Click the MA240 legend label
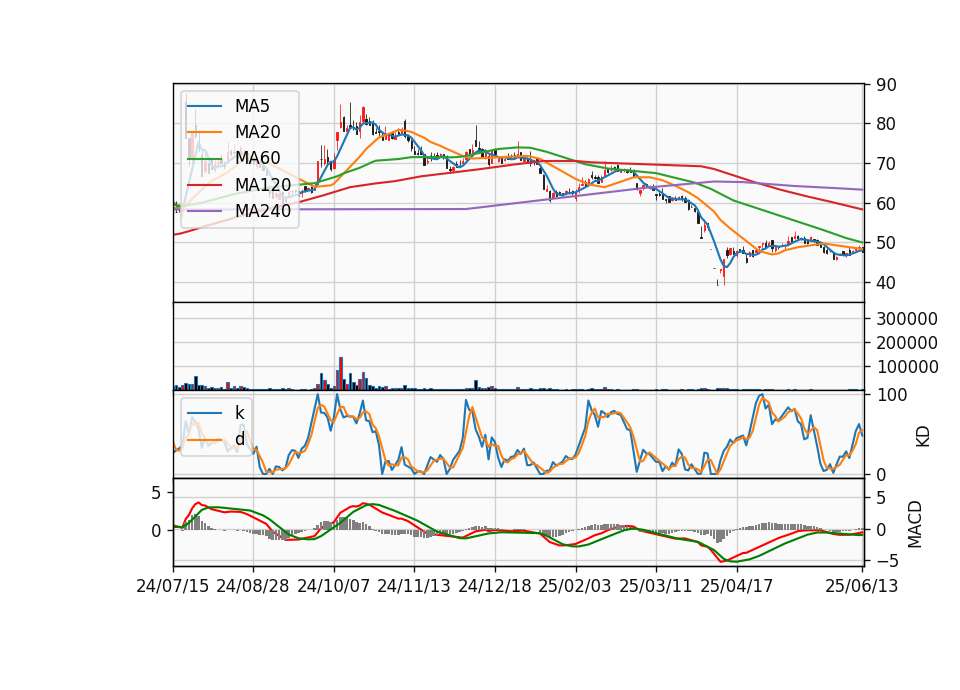The width and height of the screenshot is (960, 690). pyautogui.click(x=263, y=211)
